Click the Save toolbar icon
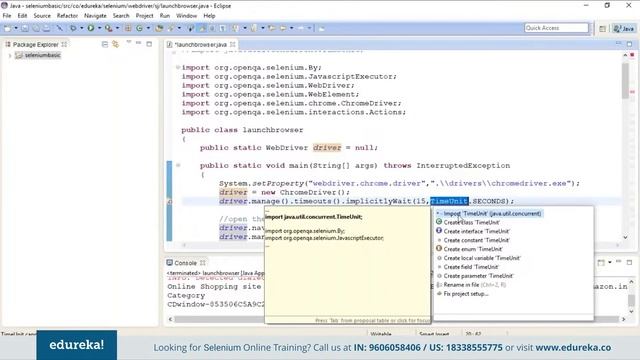Screen dimensions: 640x360 coord(25,28)
